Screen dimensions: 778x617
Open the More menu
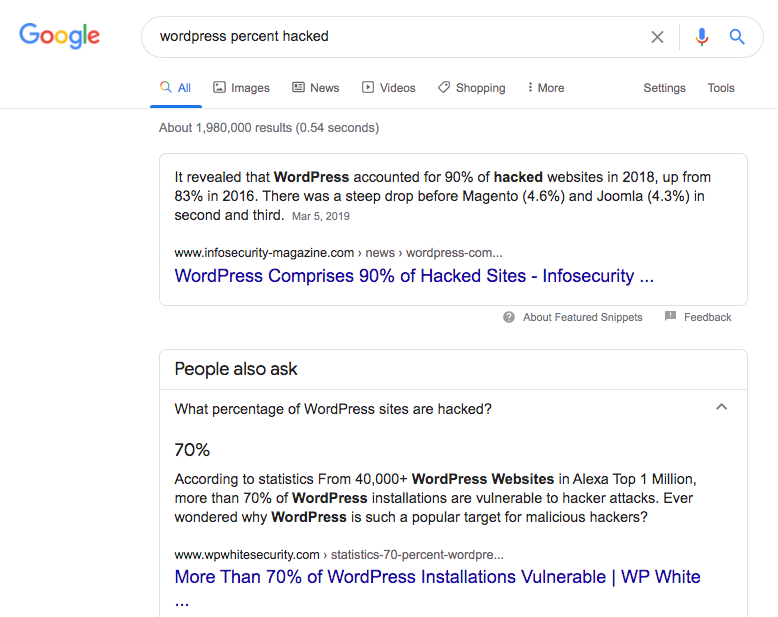coord(546,88)
